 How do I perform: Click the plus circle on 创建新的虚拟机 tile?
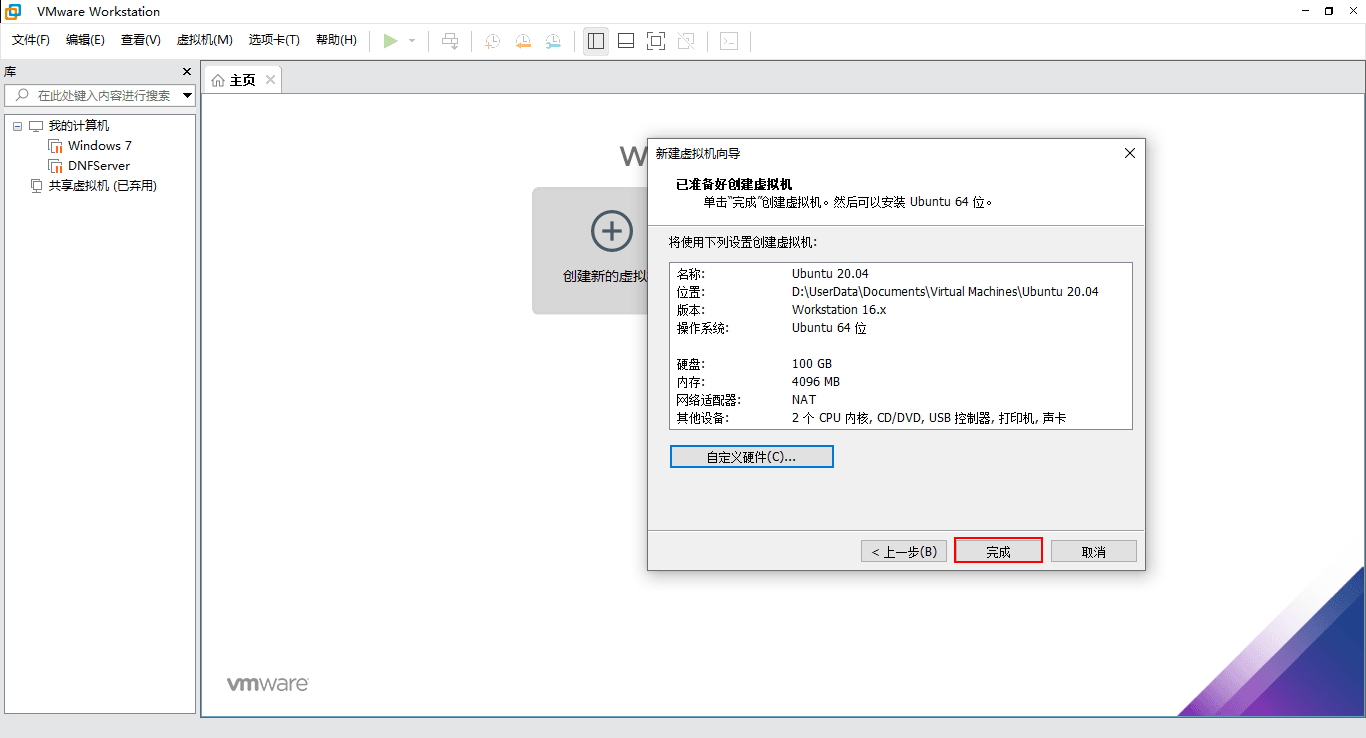(x=612, y=231)
